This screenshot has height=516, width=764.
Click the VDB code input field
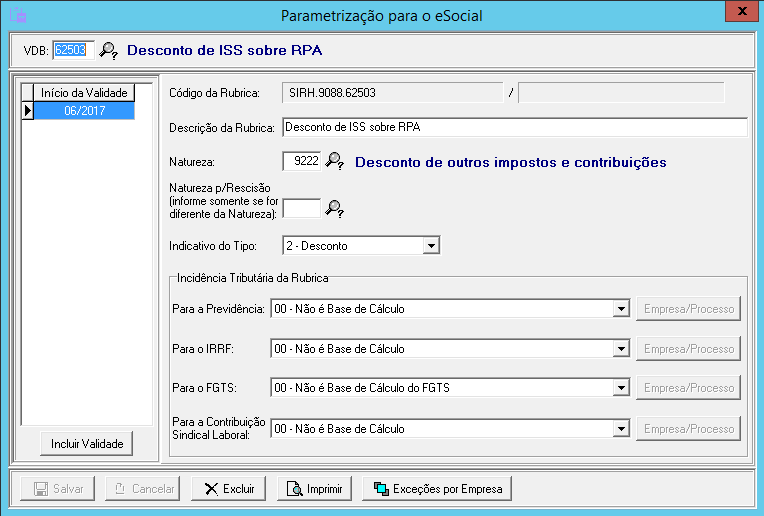[73, 50]
